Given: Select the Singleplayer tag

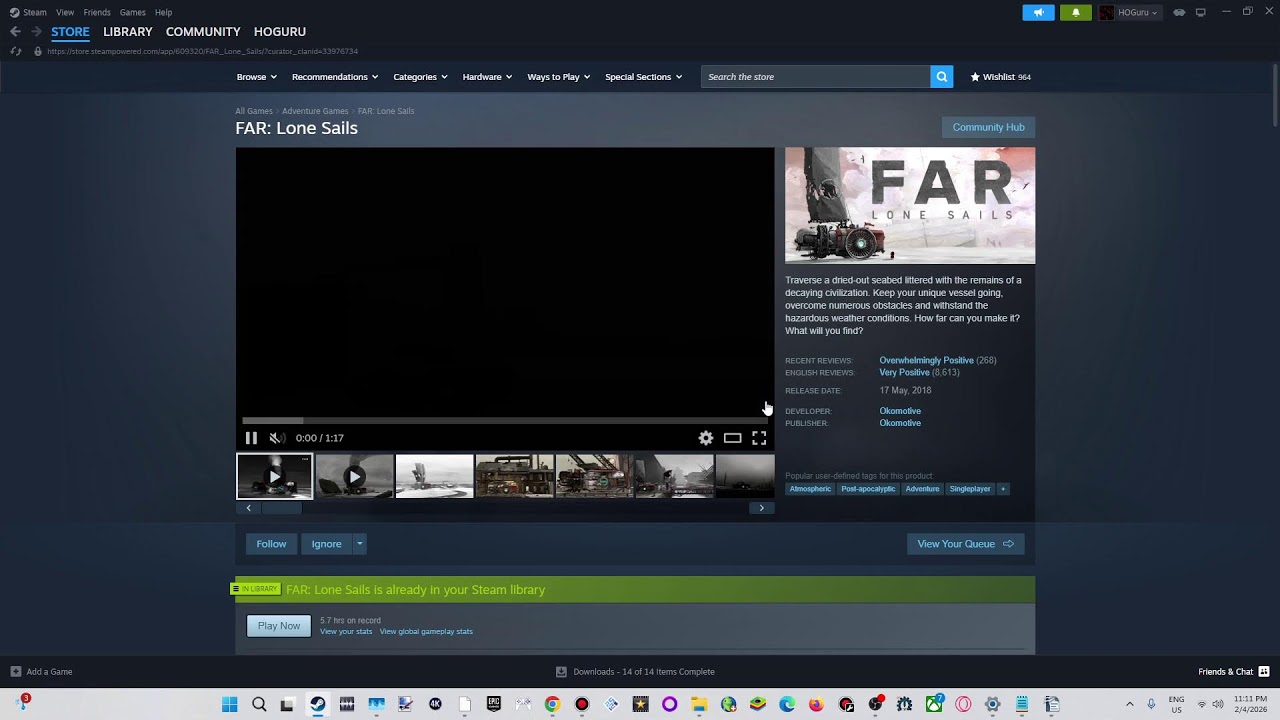Looking at the screenshot, I should pos(970,489).
